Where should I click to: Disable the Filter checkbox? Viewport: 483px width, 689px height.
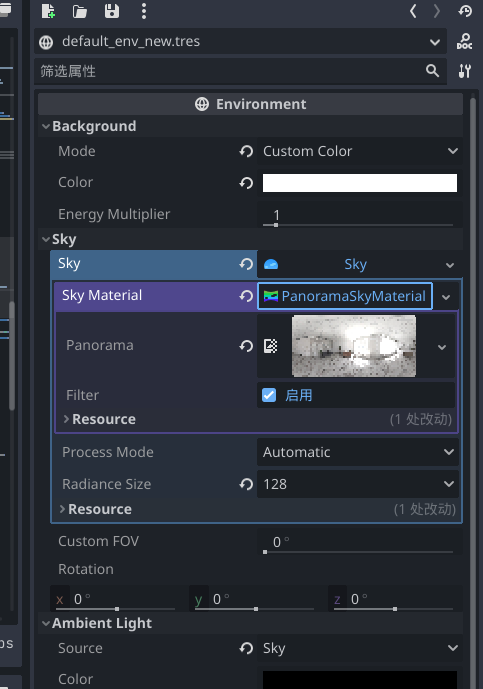(x=269, y=395)
